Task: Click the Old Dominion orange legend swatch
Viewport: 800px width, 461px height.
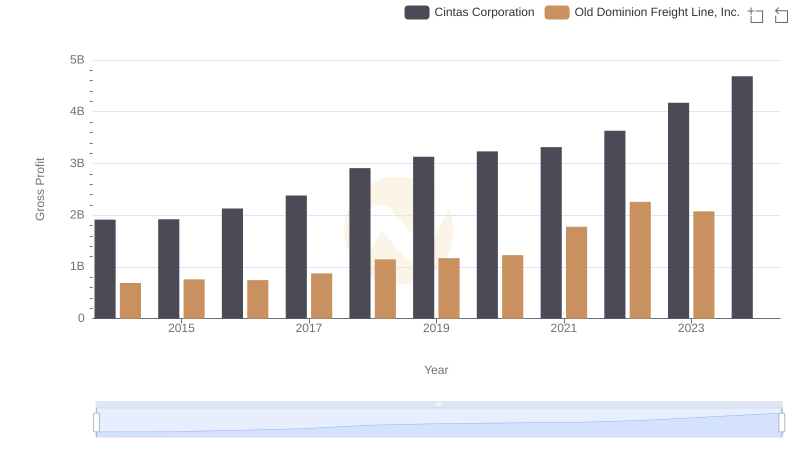Action: 557,12
